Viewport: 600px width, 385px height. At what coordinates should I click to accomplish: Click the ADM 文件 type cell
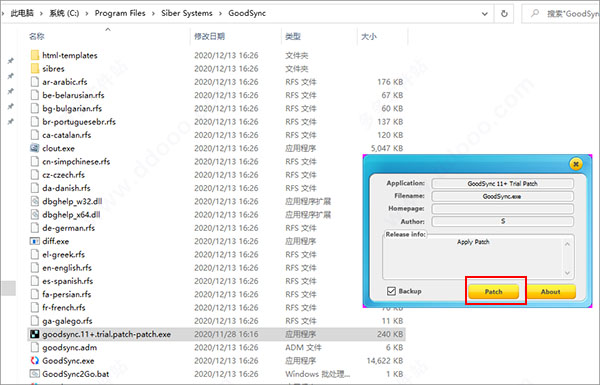(x=303, y=347)
